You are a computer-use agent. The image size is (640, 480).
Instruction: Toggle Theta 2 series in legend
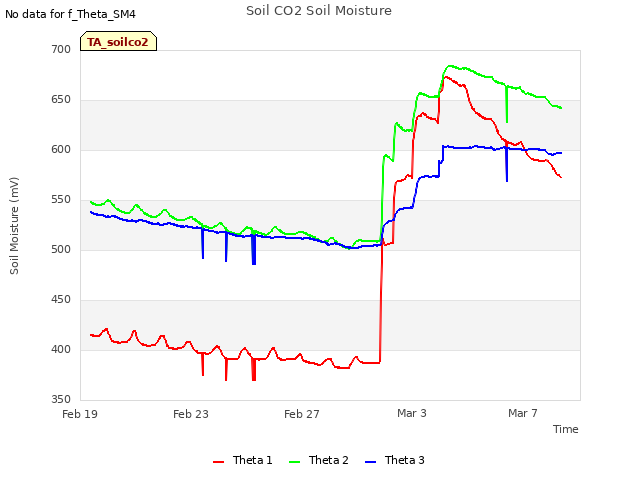point(319,460)
